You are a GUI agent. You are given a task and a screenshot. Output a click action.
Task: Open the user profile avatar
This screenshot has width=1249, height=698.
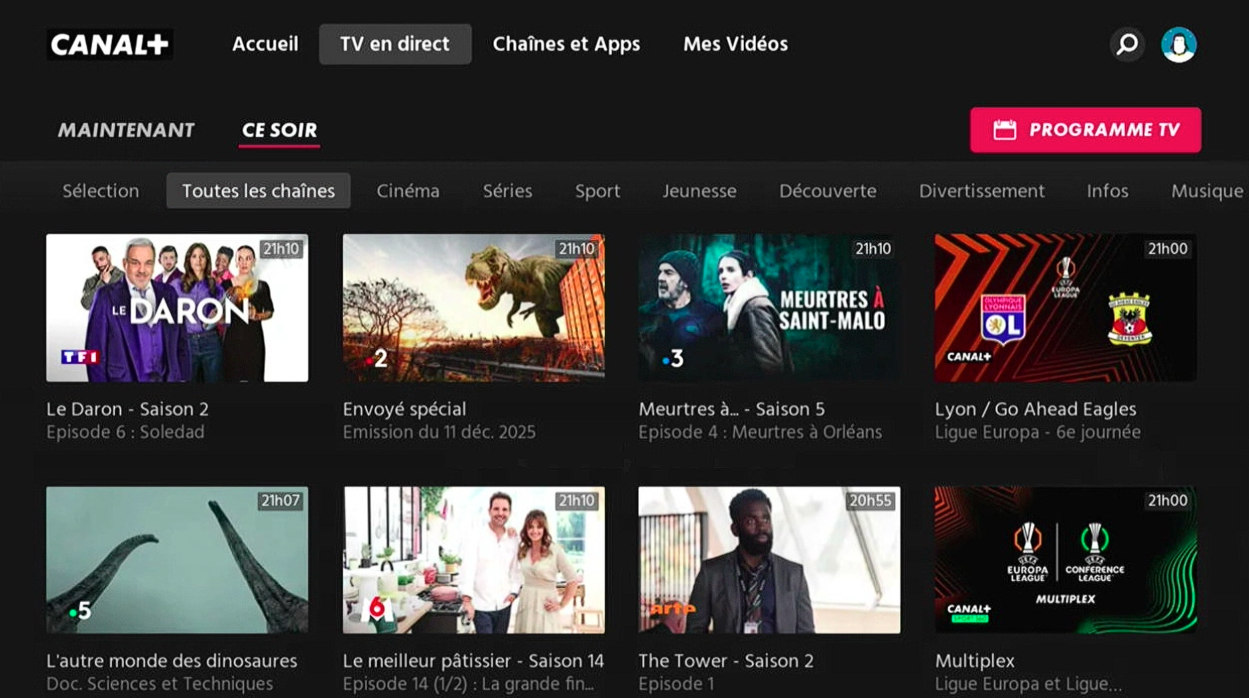pyautogui.click(x=1179, y=45)
